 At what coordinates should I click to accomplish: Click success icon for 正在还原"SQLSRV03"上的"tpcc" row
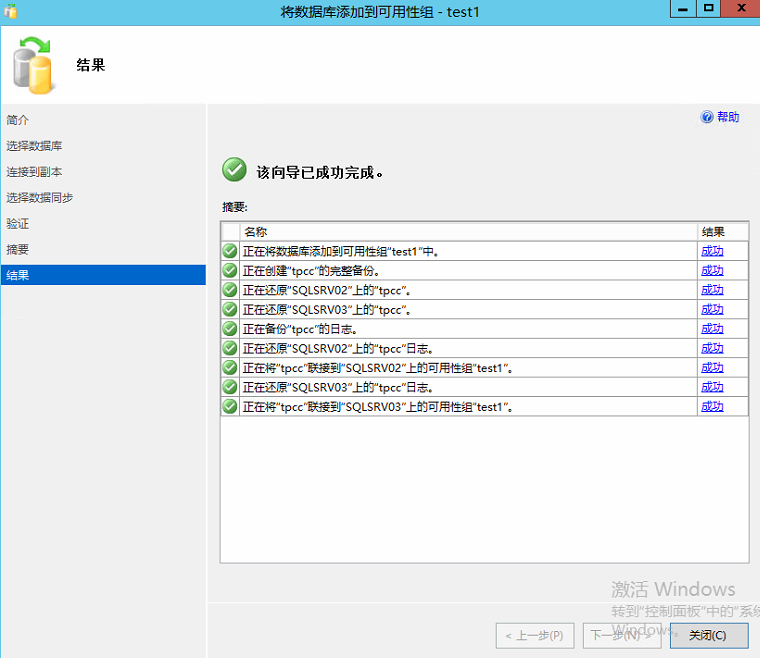(230, 309)
